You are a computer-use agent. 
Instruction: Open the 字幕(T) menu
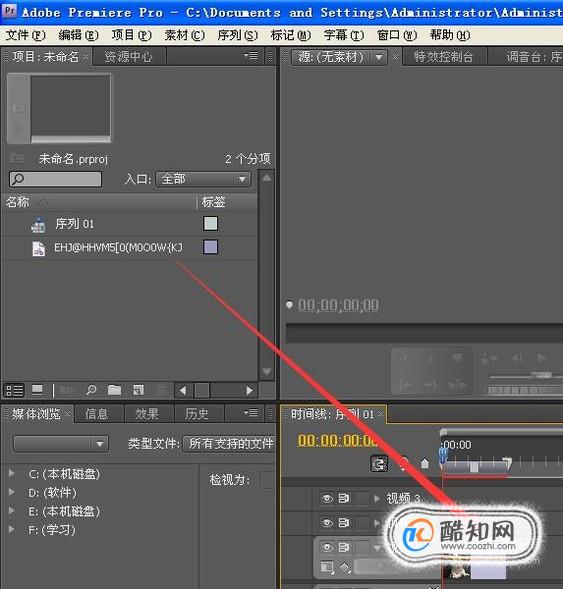pyautogui.click(x=343, y=35)
